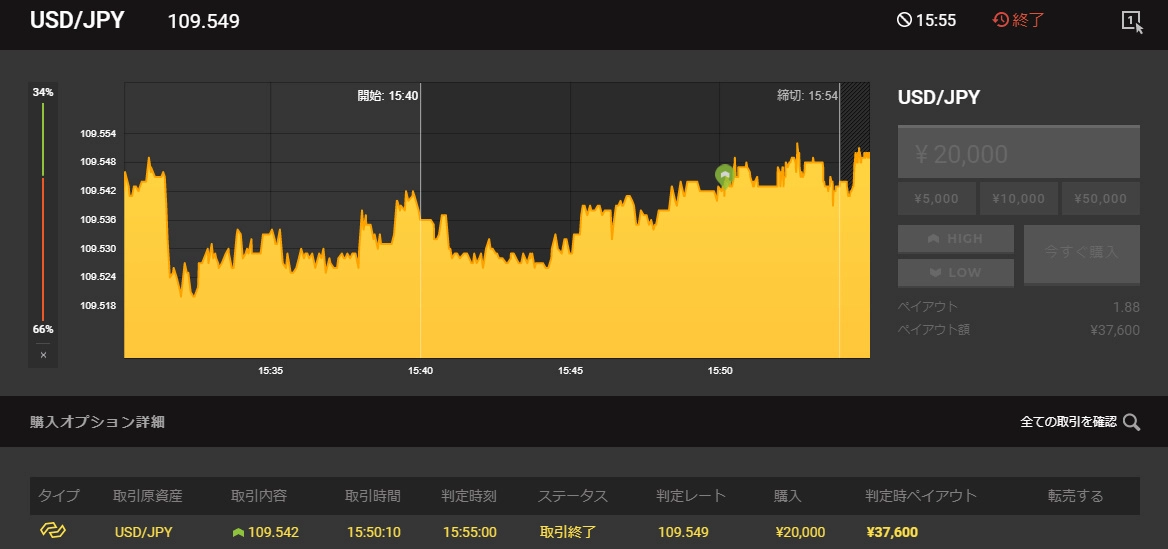Choose the ¥50,000 preset amount

click(1100, 199)
